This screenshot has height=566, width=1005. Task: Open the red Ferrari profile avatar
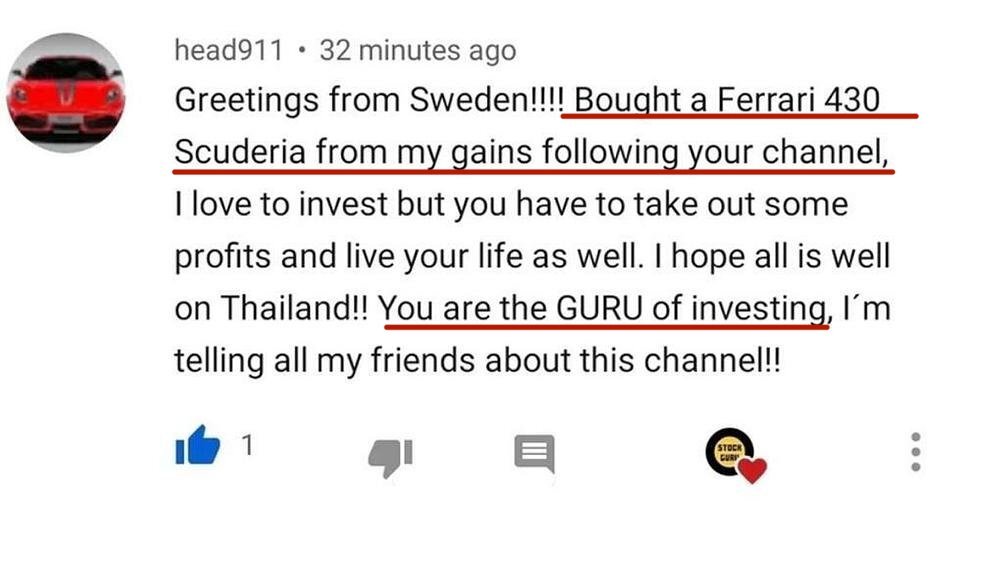tap(66, 93)
